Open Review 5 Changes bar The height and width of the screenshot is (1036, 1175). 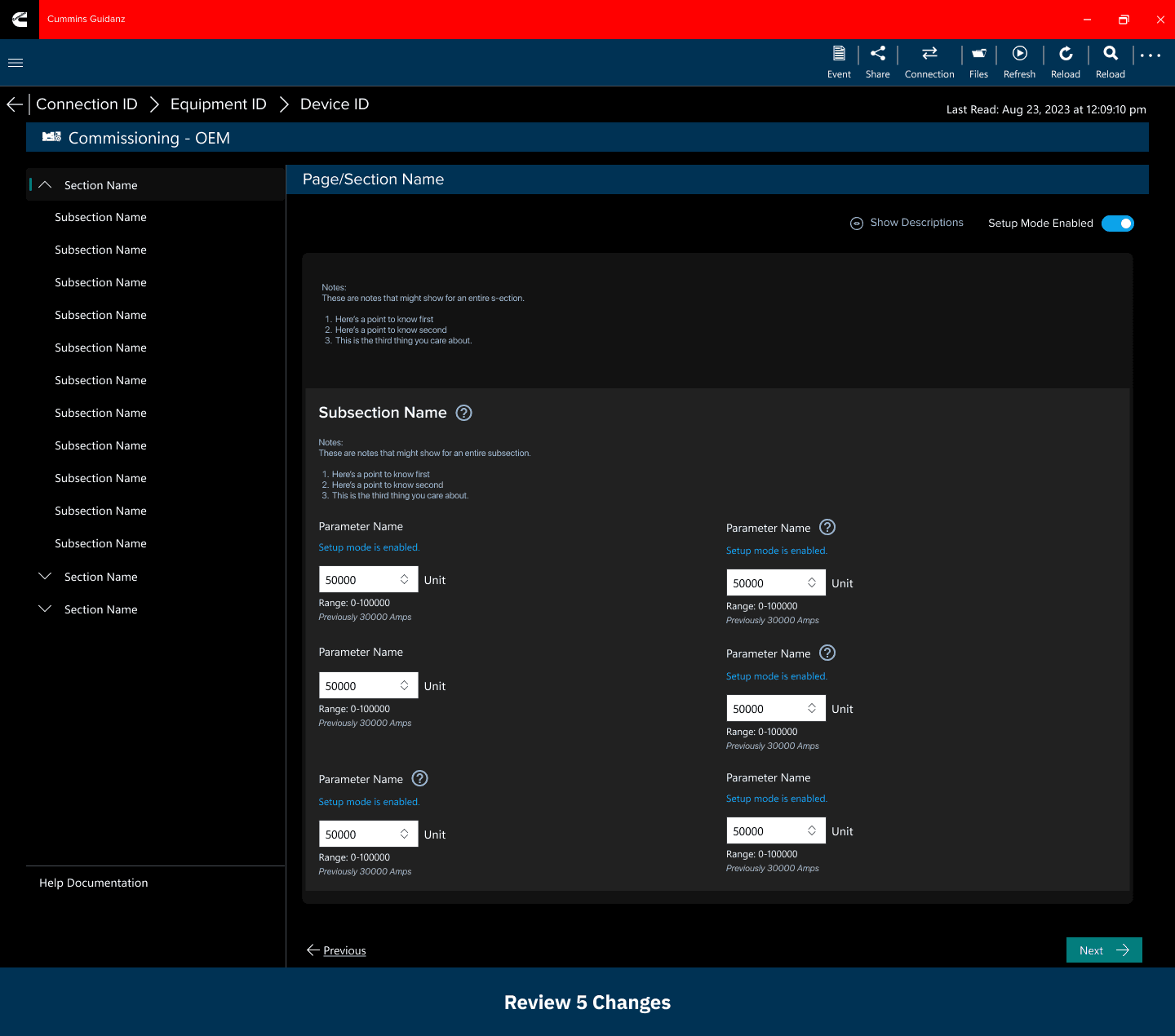(587, 1002)
